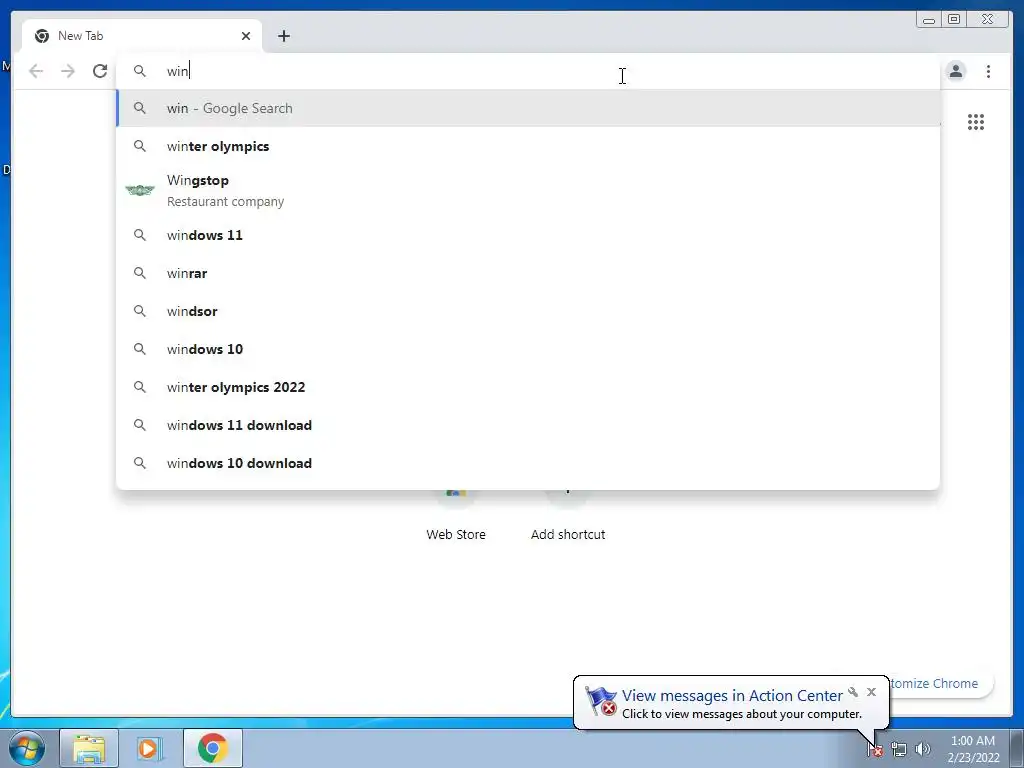Pick the 'windows 11' suggestion

528,235
